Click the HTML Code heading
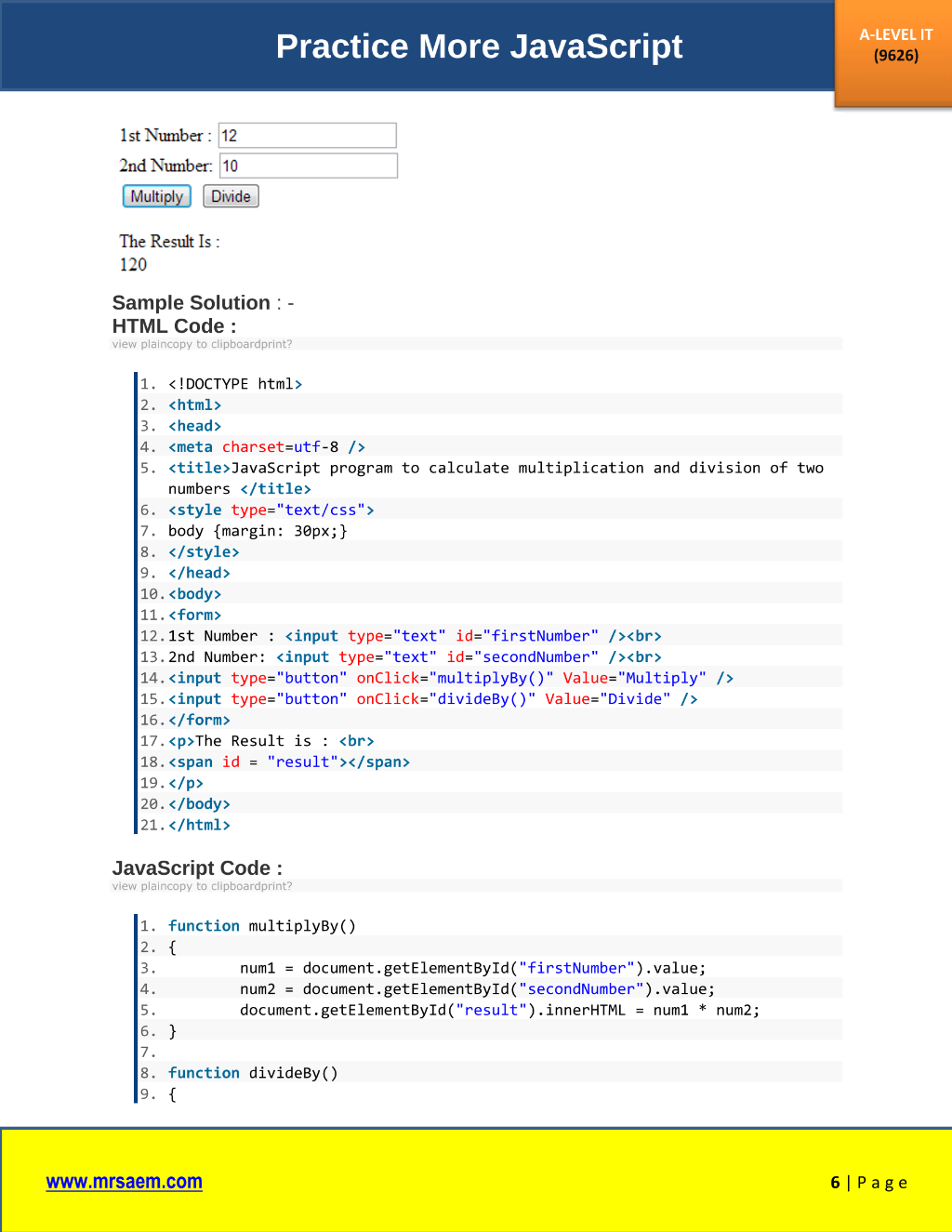 (174, 326)
